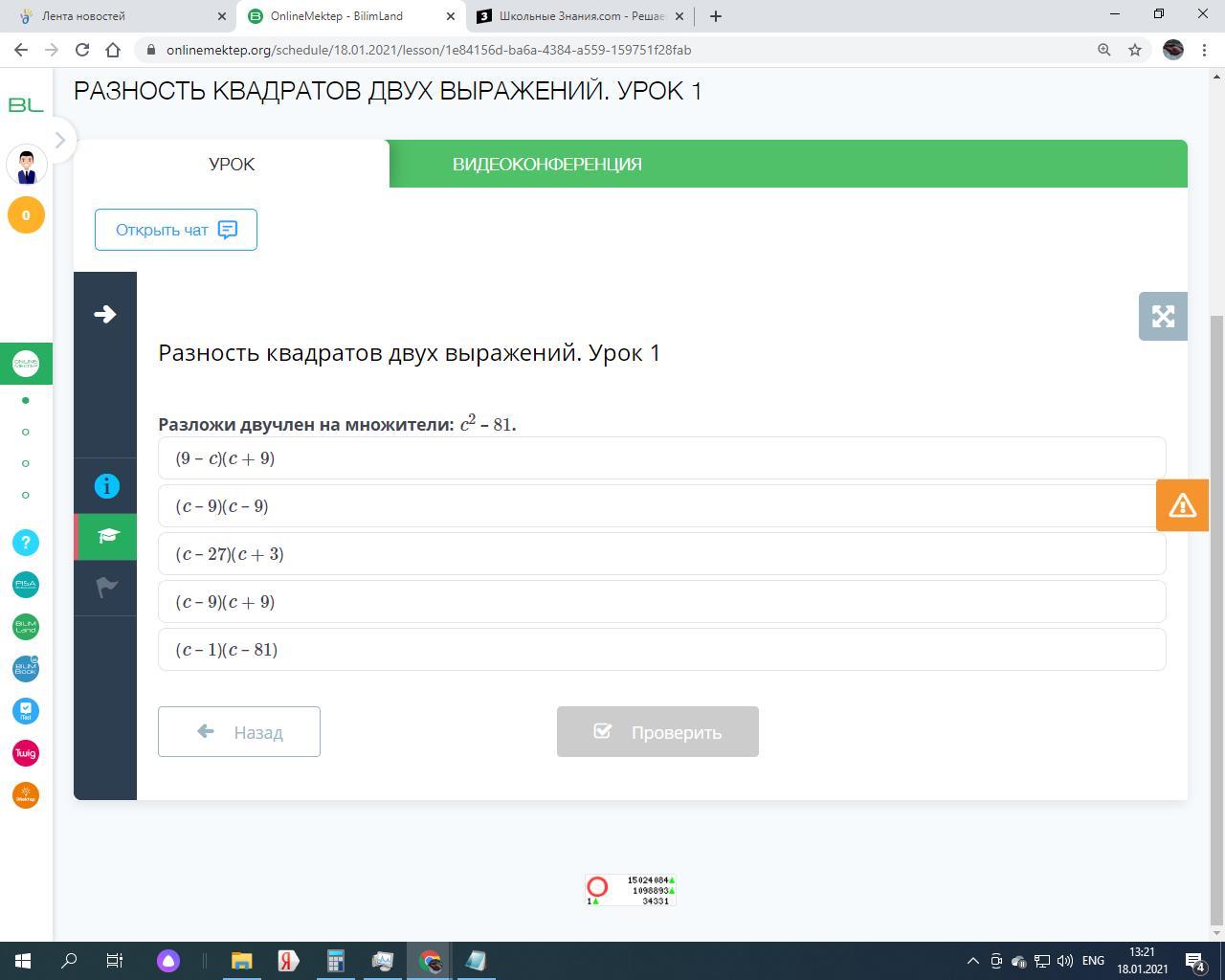The width and height of the screenshot is (1225, 980).
Task: Choose answer option (9 – c)(c + 9)
Action: tap(661, 458)
